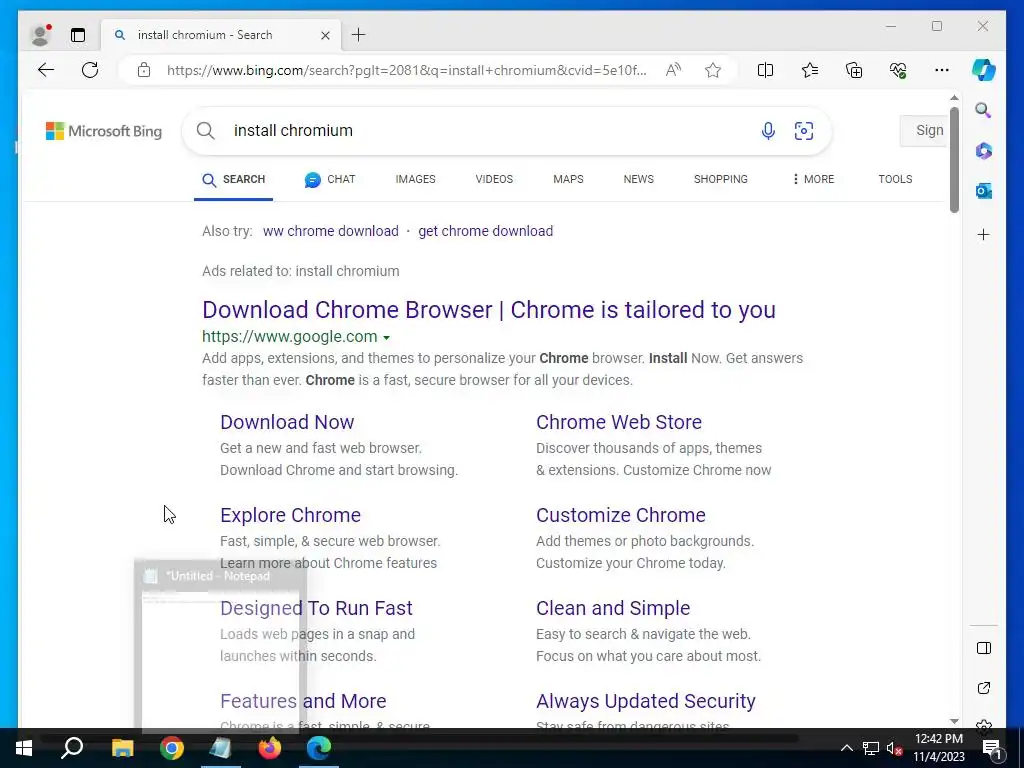Screen dimensions: 1024x768
Task: Open the 'Customize Chrome' sitelink
Action: pos(621,515)
